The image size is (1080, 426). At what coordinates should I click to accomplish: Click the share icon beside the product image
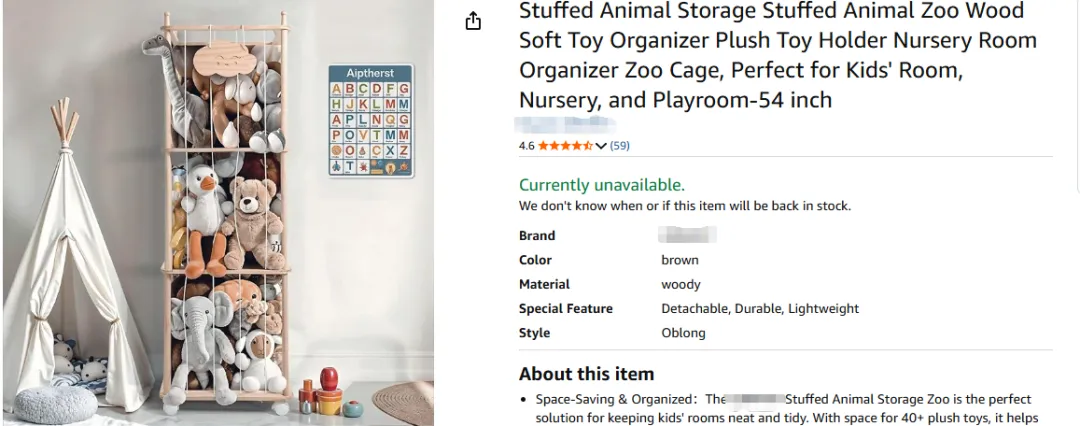(474, 22)
